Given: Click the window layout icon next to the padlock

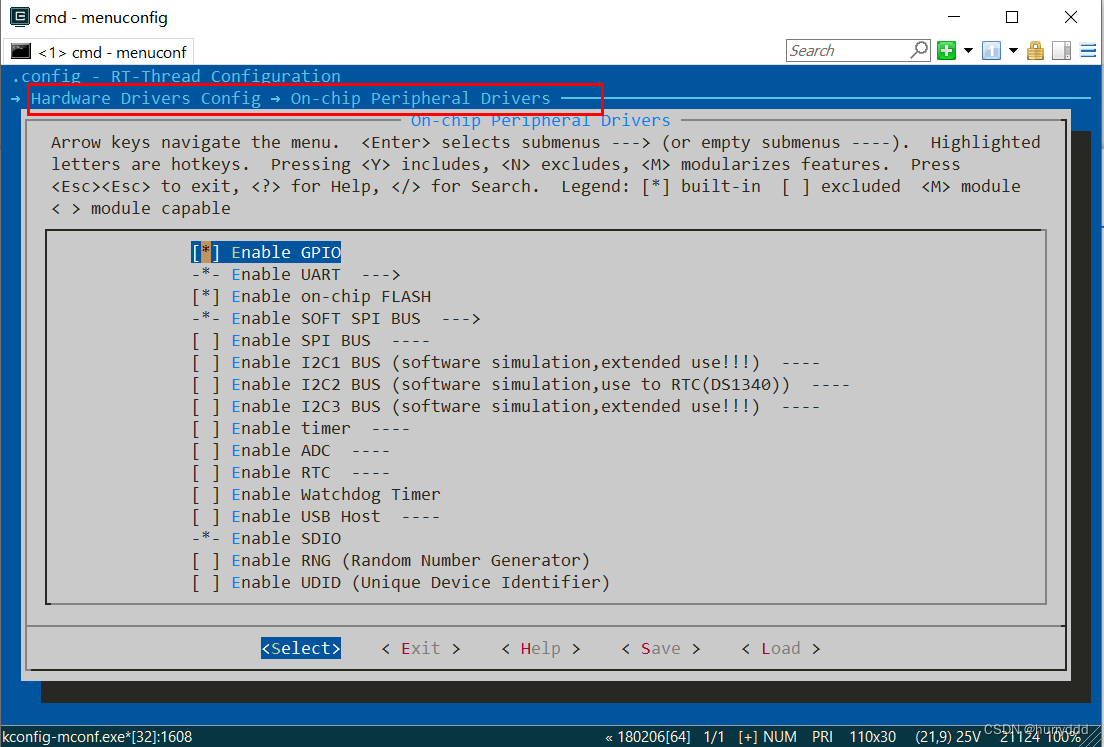Looking at the screenshot, I should pyautogui.click(x=1061, y=50).
